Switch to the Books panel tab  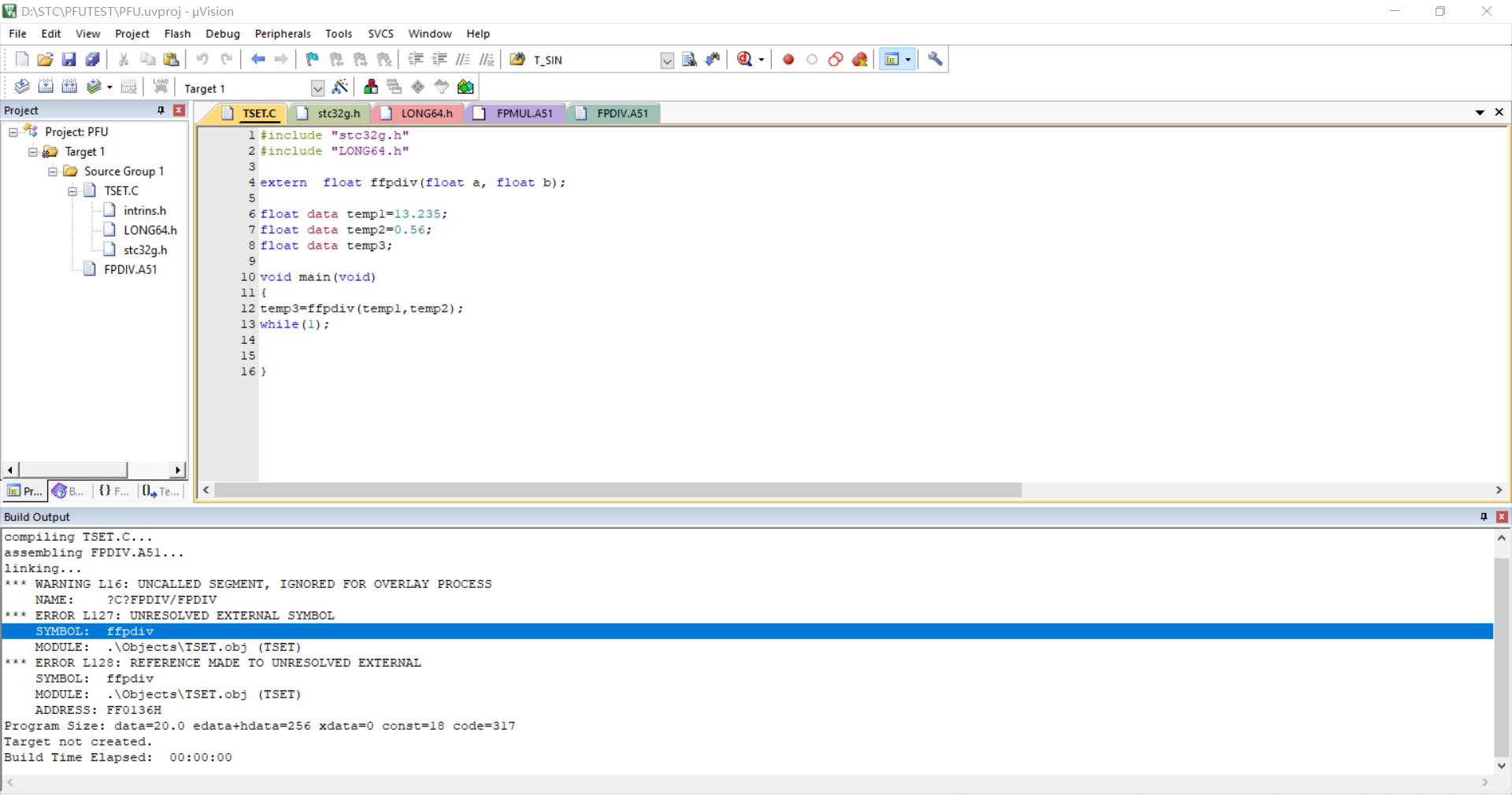tap(69, 491)
